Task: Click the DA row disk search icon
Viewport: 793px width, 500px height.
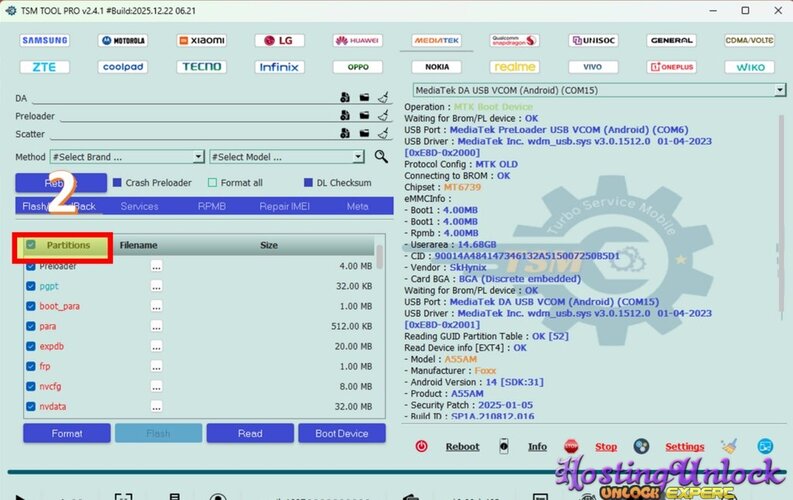Action: [x=345, y=97]
